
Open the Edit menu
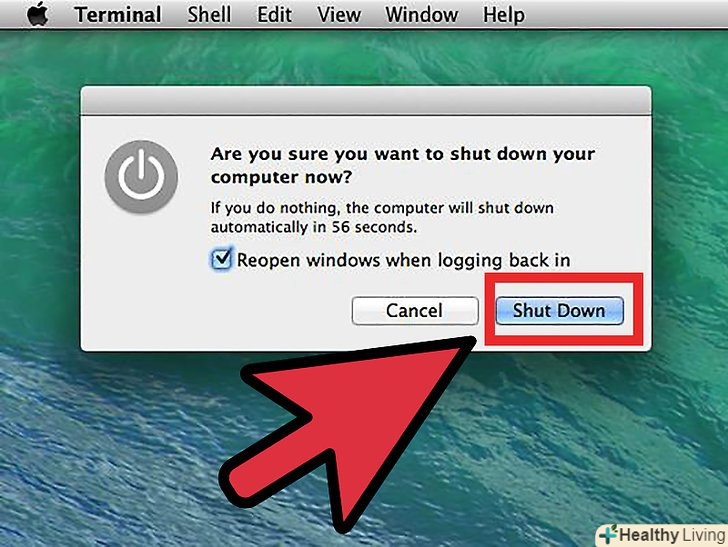pyautogui.click(x=274, y=14)
